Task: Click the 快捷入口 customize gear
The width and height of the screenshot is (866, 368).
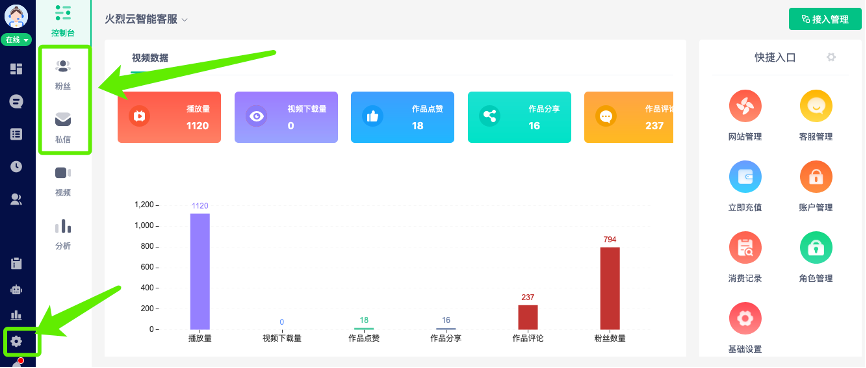Action: (x=831, y=57)
